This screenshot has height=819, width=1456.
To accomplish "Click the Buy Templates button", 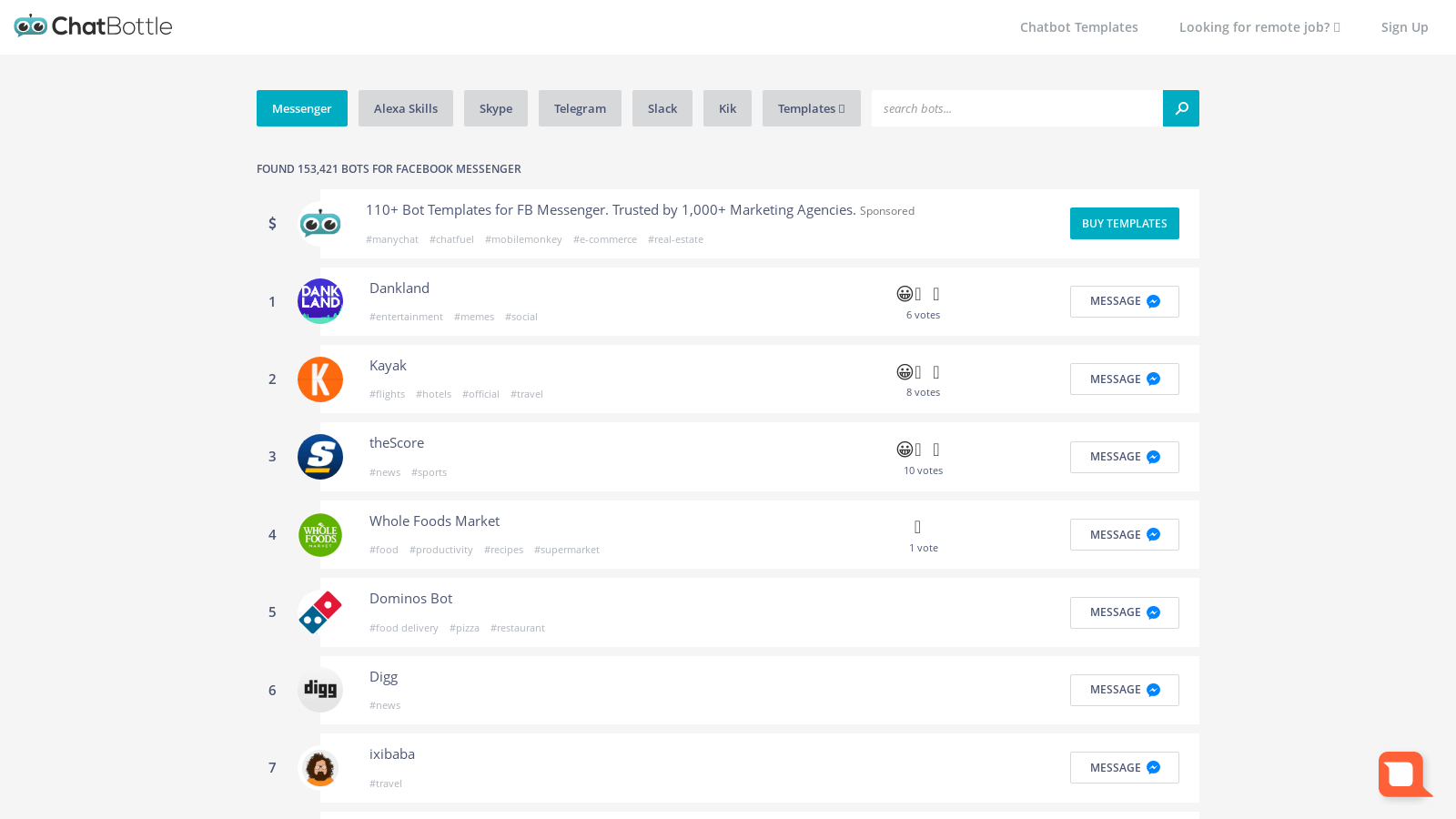I will click(1125, 224).
